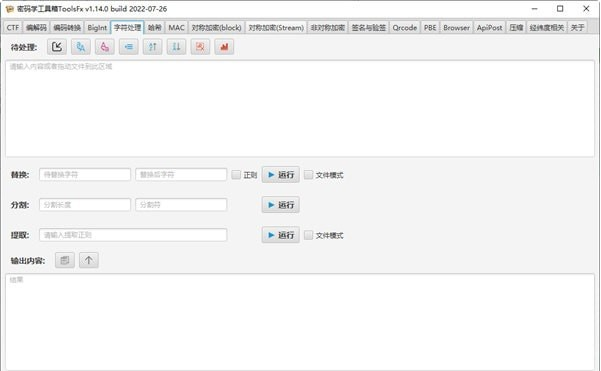The image size is (601, 371).
Task: Focus the 待替换字符 input field
Action: pyautogui.click(x=85, y=175)
